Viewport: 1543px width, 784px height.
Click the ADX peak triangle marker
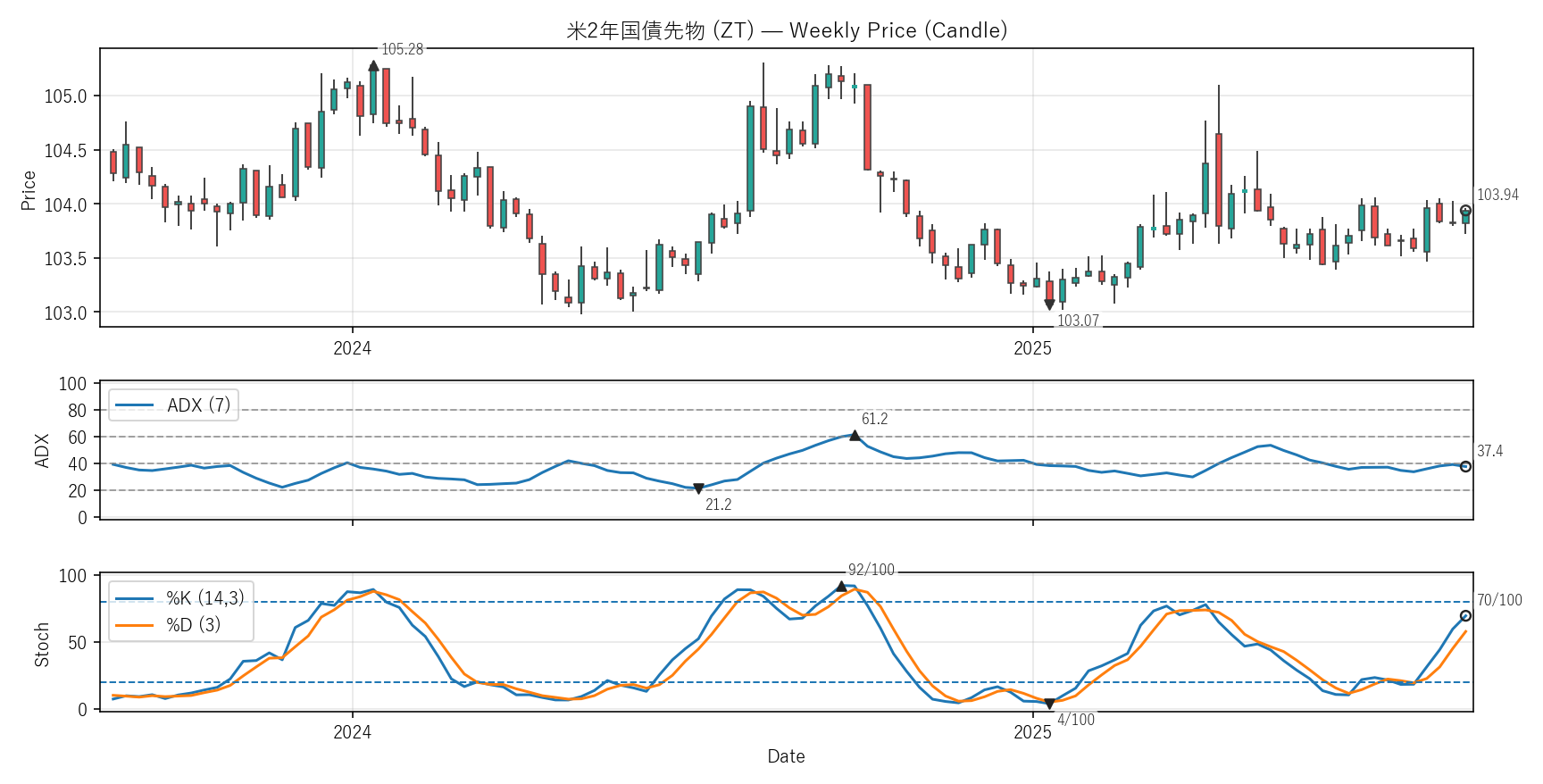coord(855,436)
